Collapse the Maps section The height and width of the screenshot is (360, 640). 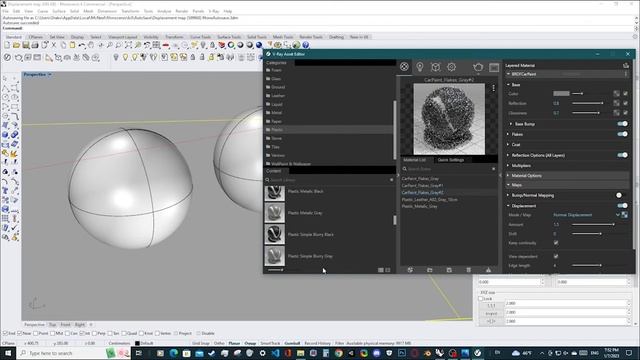pyautogui.click(x=509, y=185)
